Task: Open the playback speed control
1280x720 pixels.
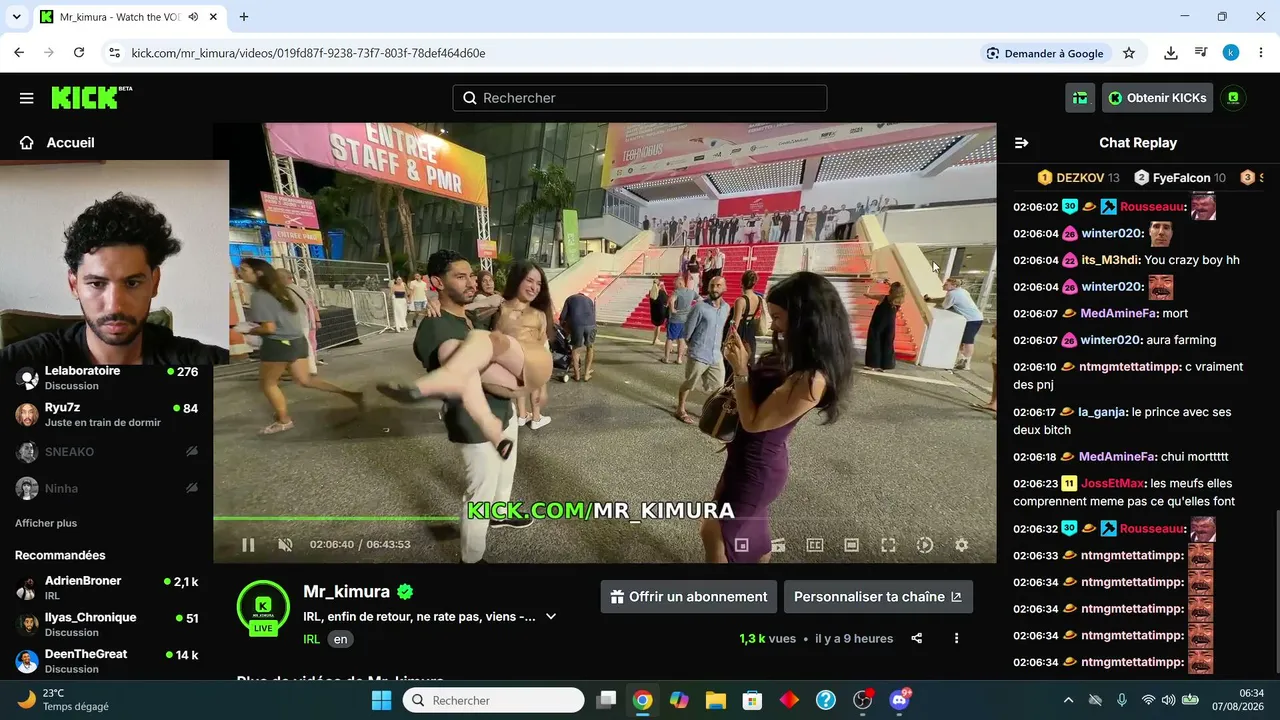Action: (x=925, y=545)
